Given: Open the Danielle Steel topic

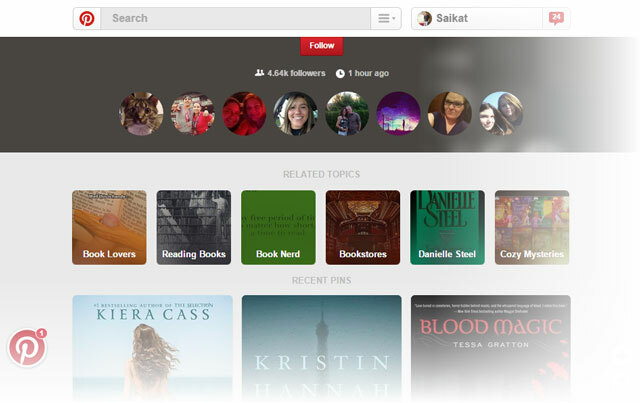Looking at the screenshot, I should click(447, 227).
